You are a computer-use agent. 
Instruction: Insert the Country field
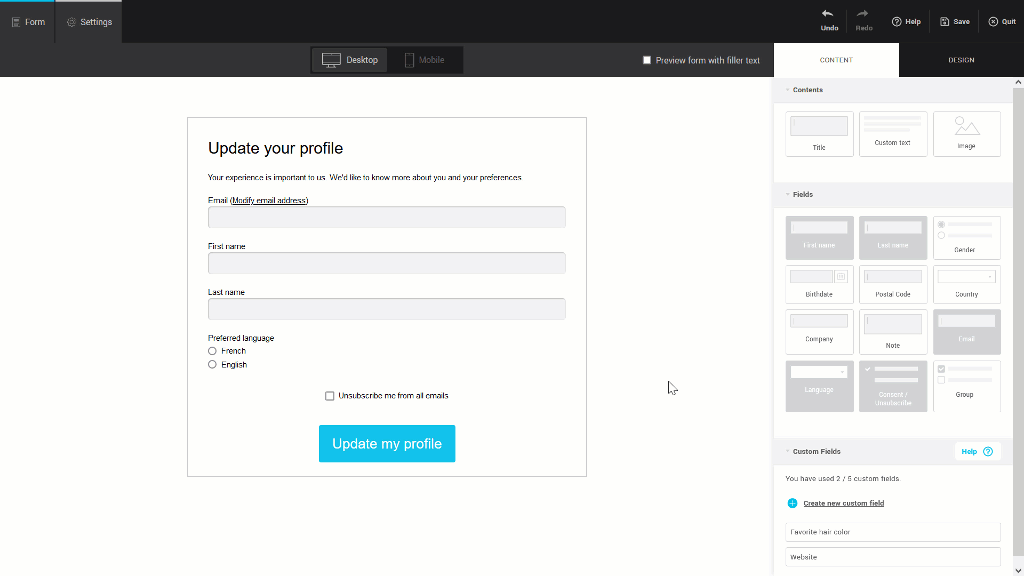[966, 284]
